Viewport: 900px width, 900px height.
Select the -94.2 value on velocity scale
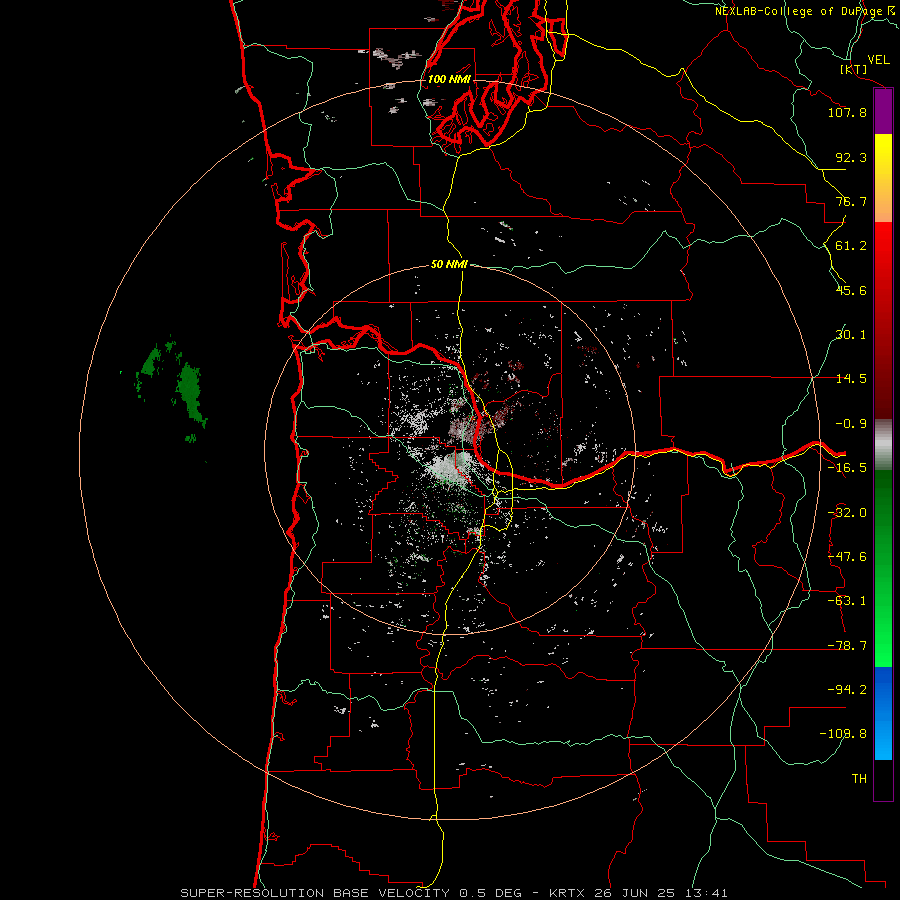(847, 690)
